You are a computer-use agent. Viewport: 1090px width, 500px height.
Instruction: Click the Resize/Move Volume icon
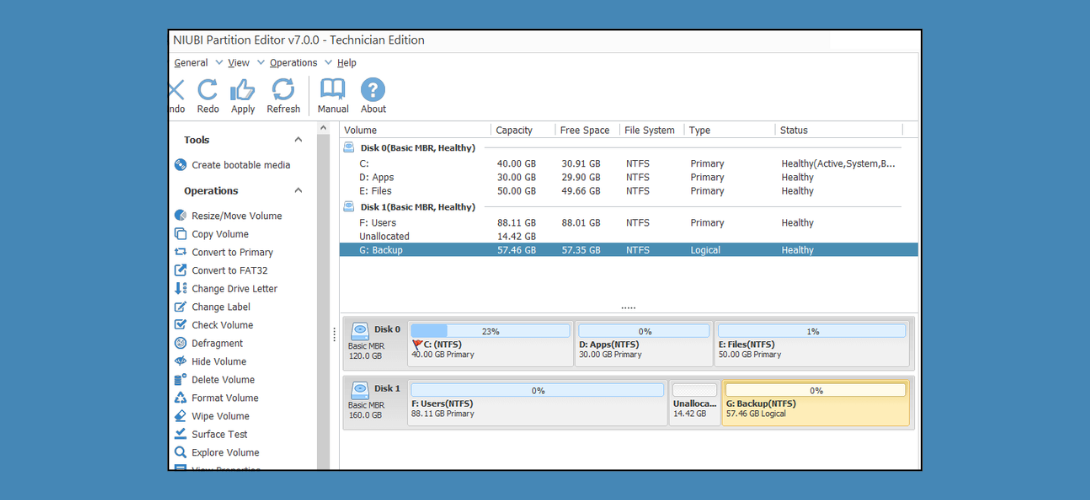[x=181, y=216]
